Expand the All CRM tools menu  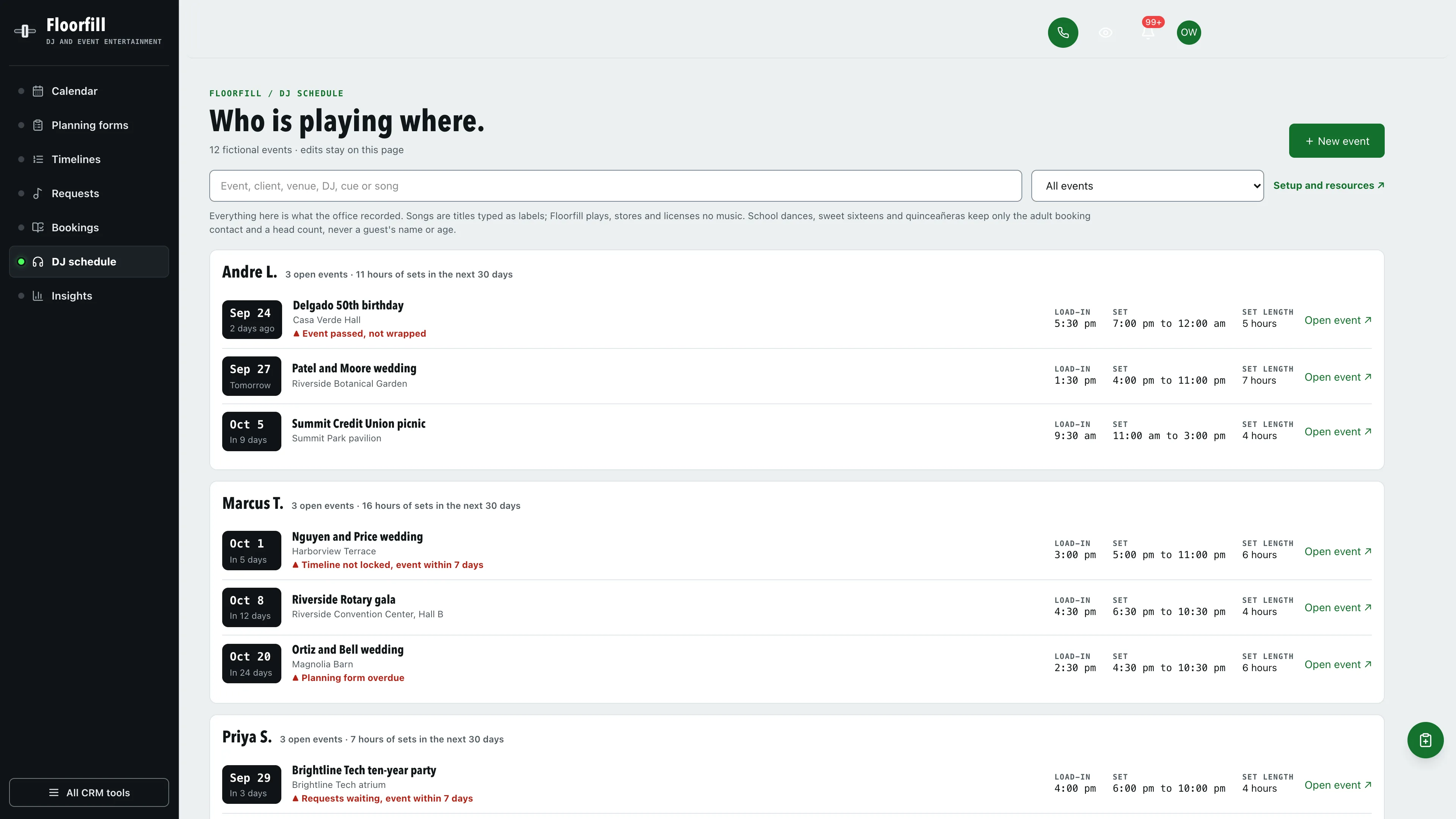click(x=89, y=792)
